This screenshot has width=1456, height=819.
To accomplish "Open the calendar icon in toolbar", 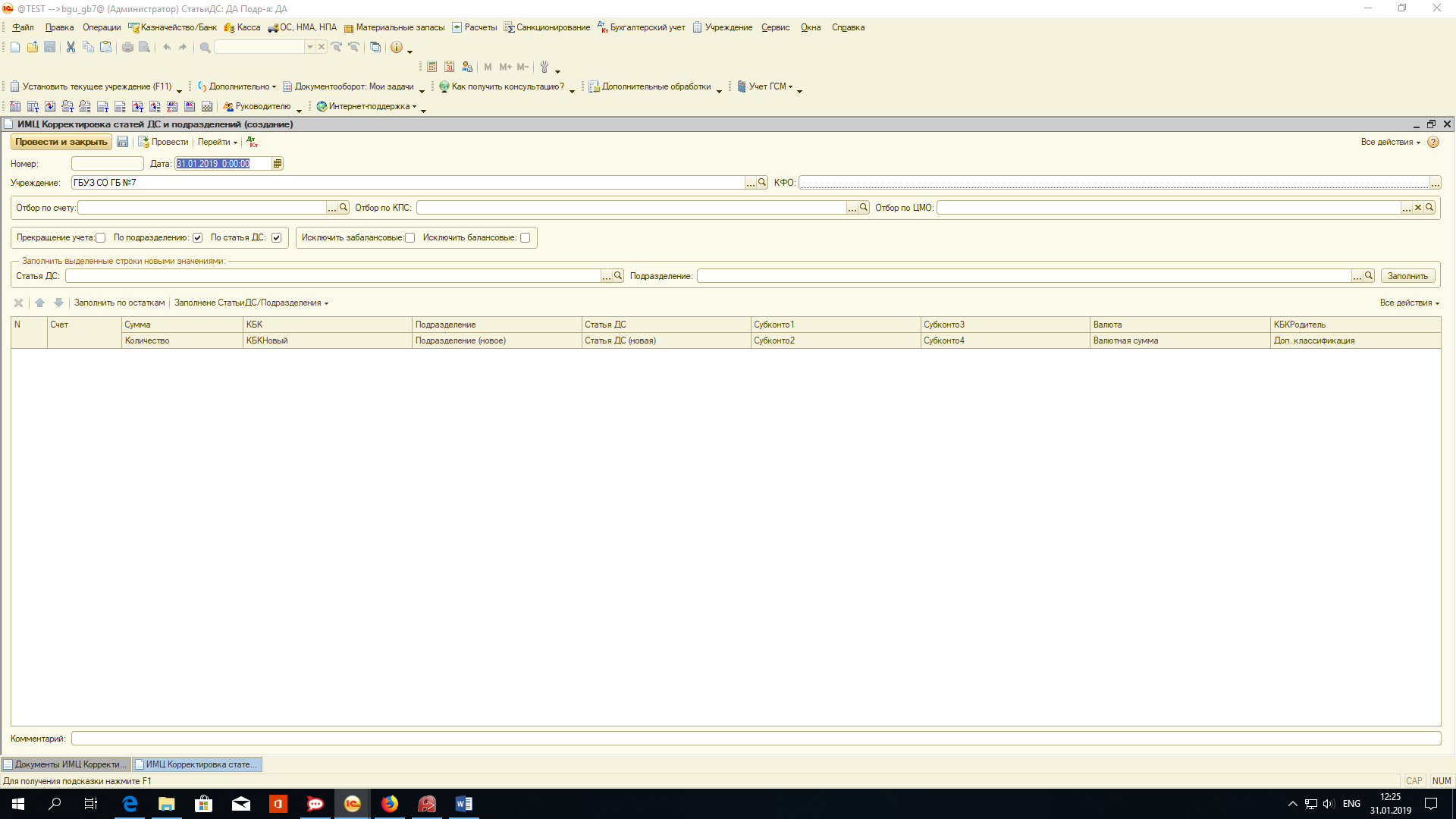I will tap(449, 67).
